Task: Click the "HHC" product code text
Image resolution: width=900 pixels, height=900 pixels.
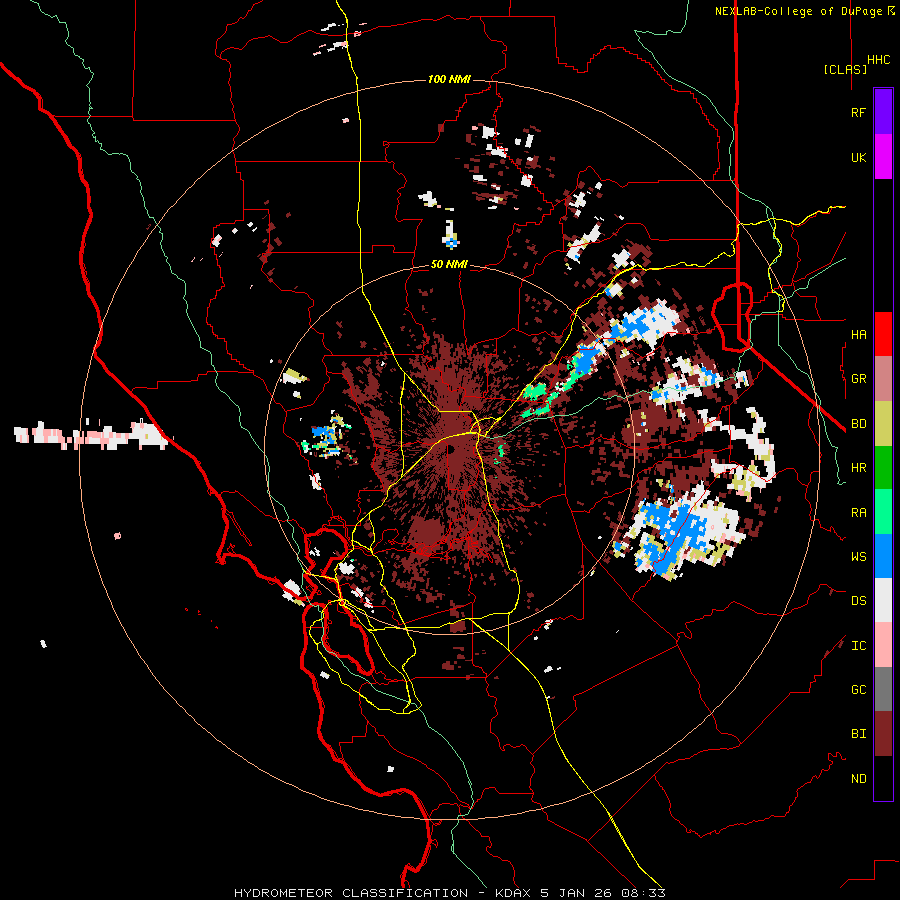Action: tap(879, 60)
